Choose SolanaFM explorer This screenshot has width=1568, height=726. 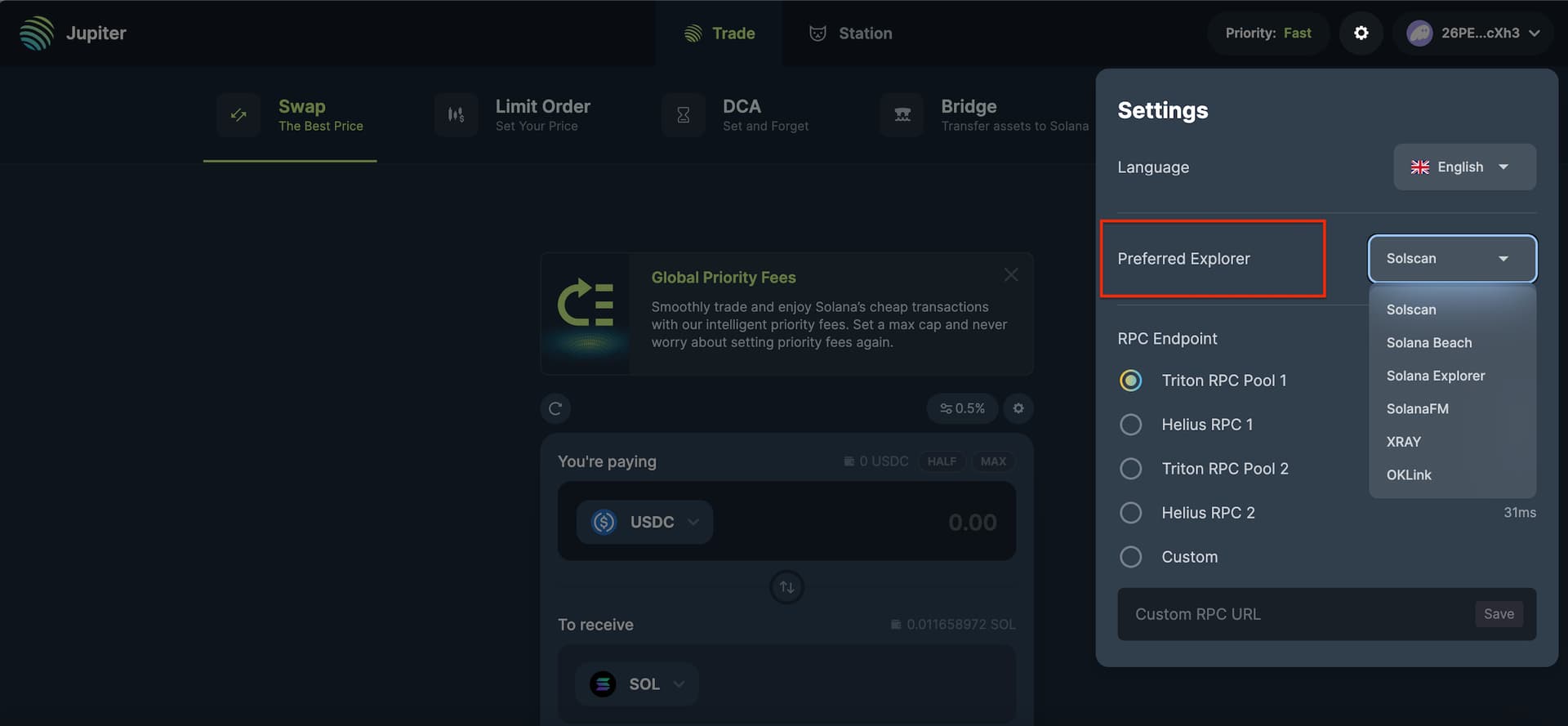tap(1452, 409)
